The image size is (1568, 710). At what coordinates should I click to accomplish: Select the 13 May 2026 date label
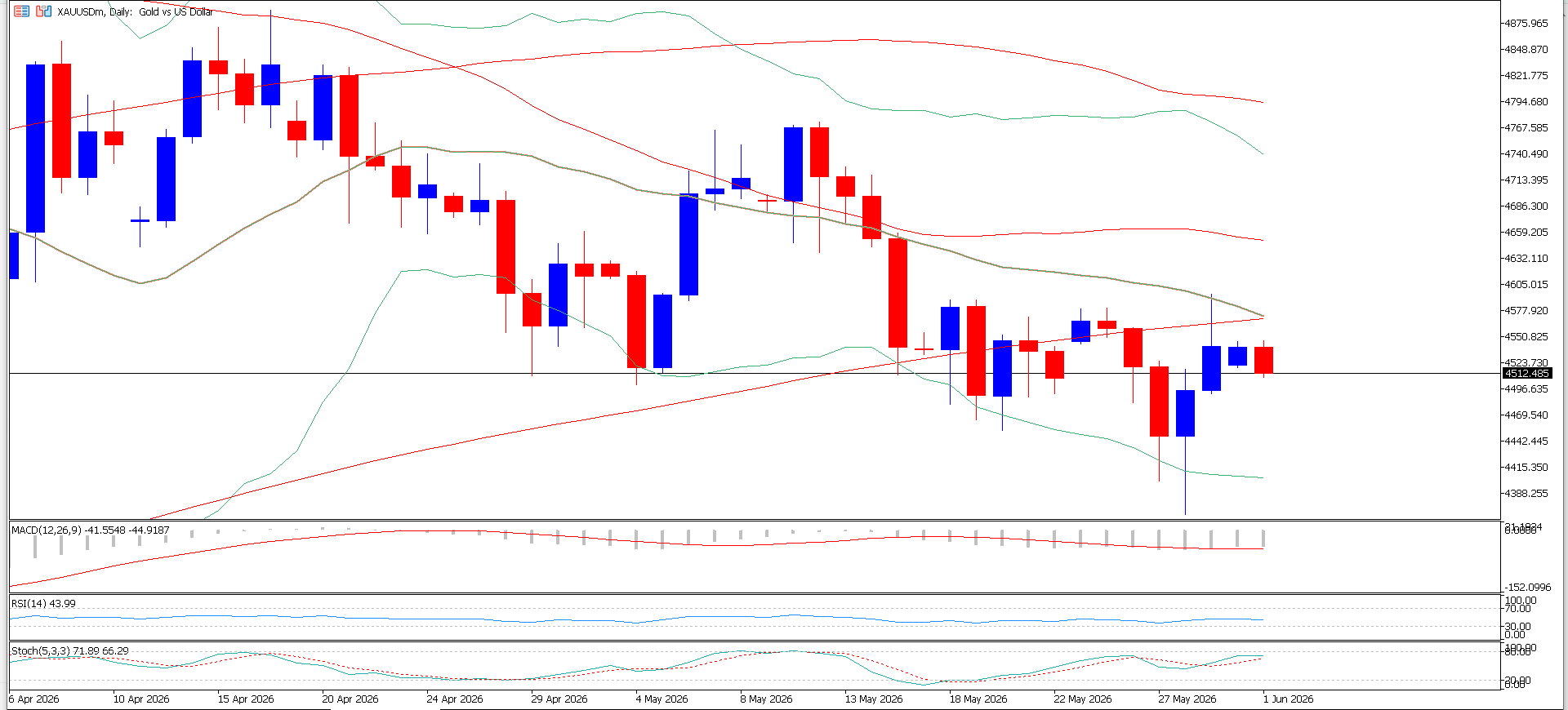874,699
